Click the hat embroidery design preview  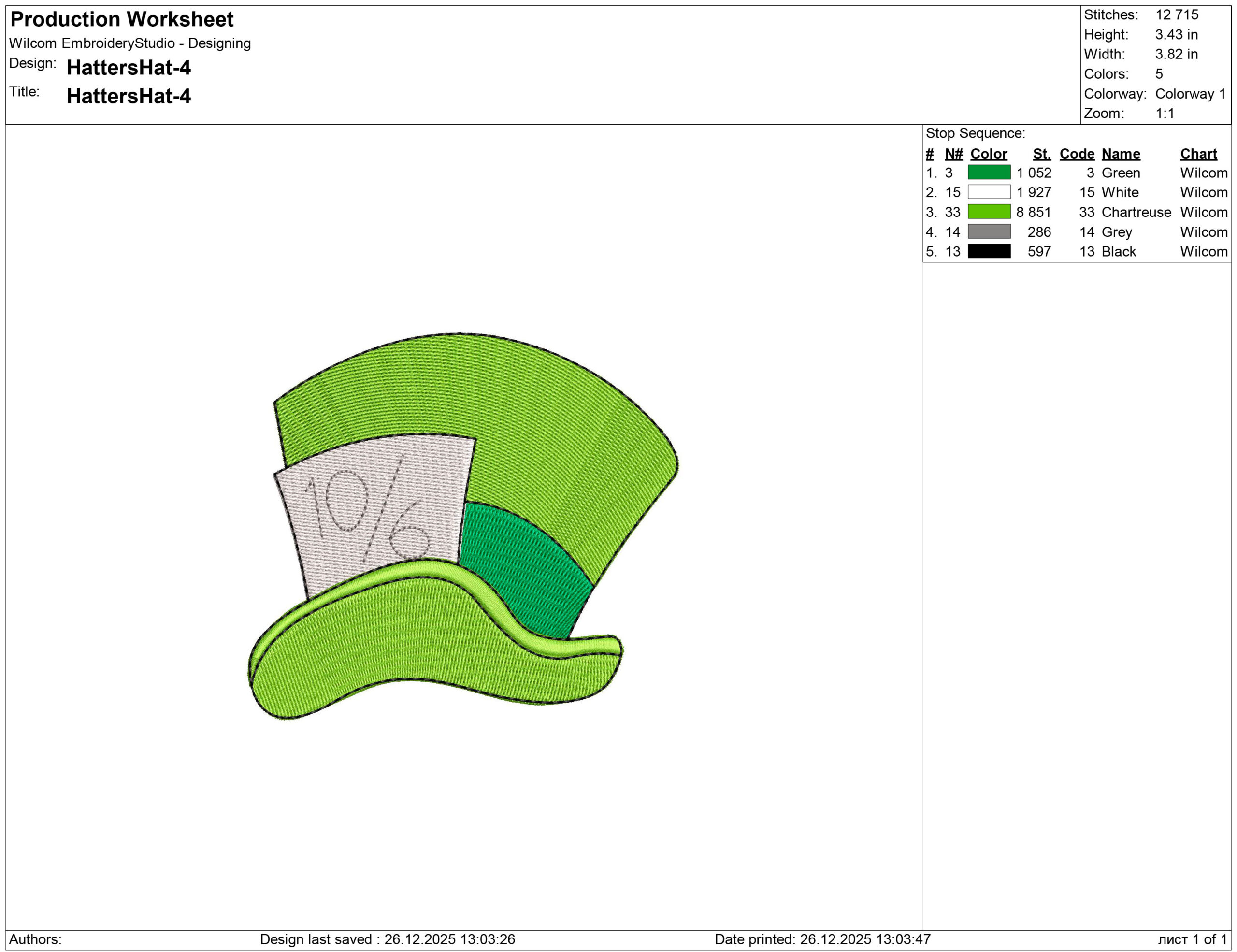click(463, 526)
